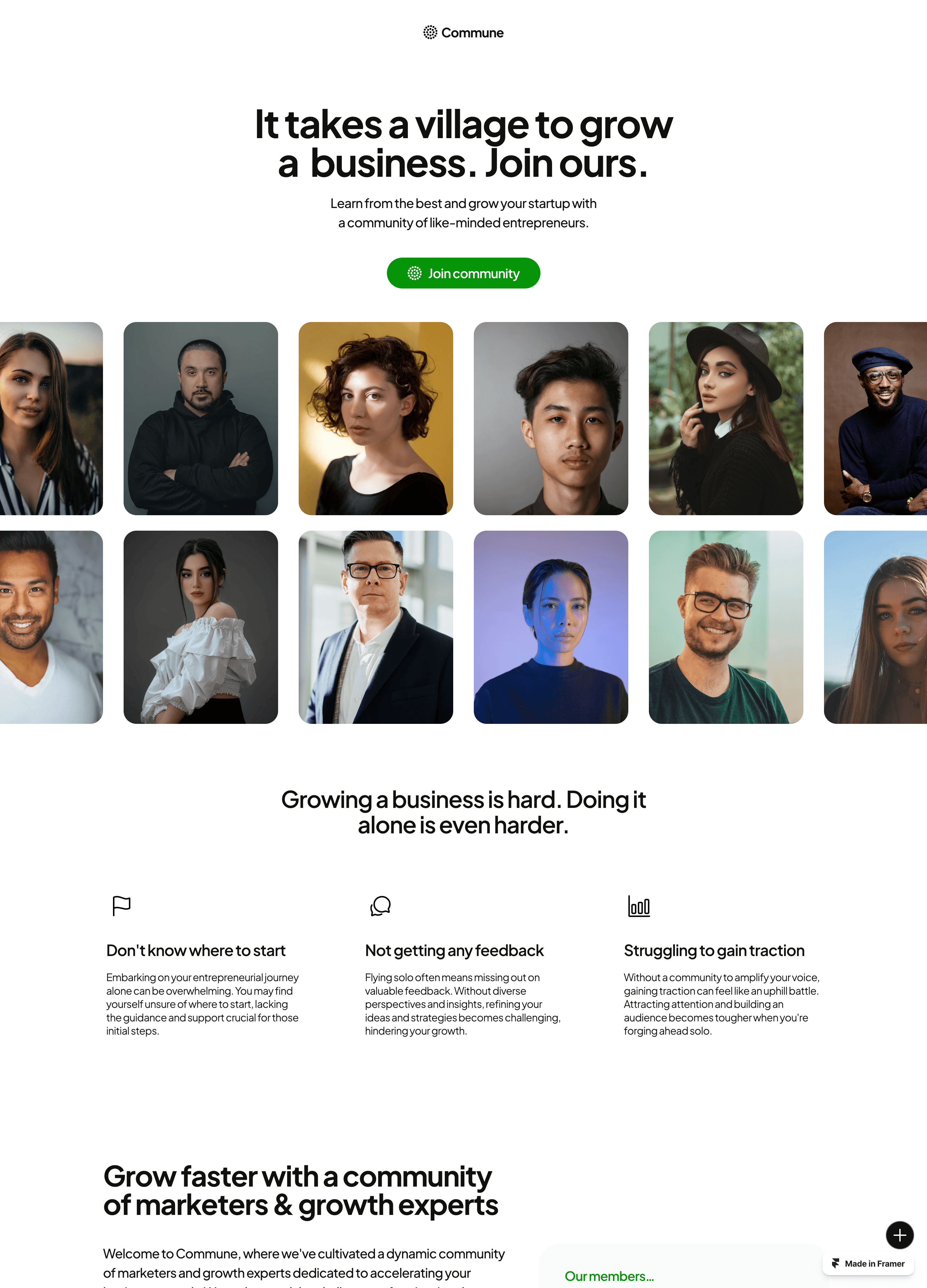Click the Struggling to gain traction heading
This screenshot has height=1288, width=927.
(714, 951)
